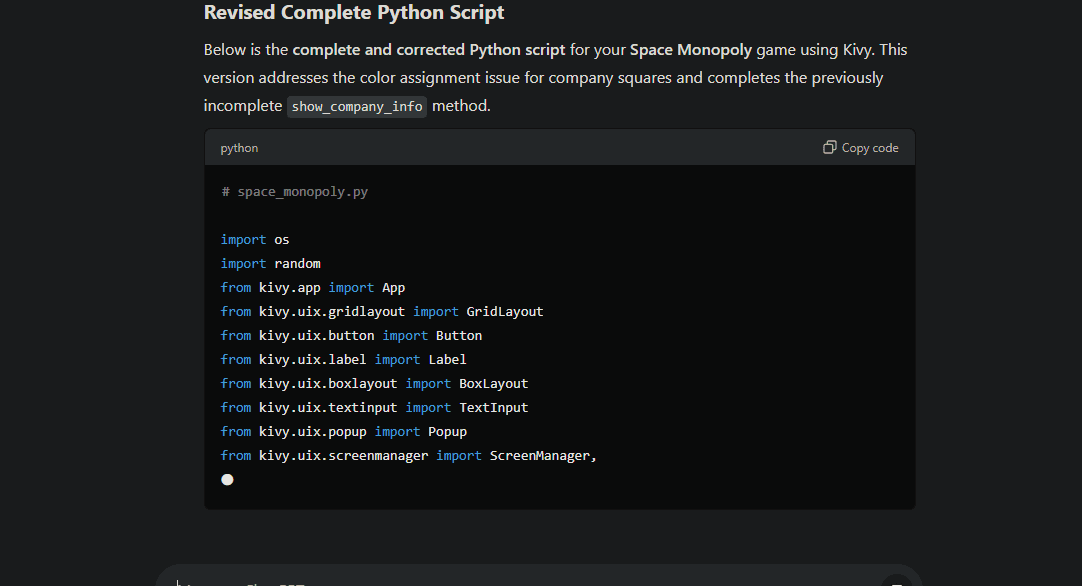Screen dimensions: 1082x586
Task: Click the show_company_info inline code
Action: [357, 106]
